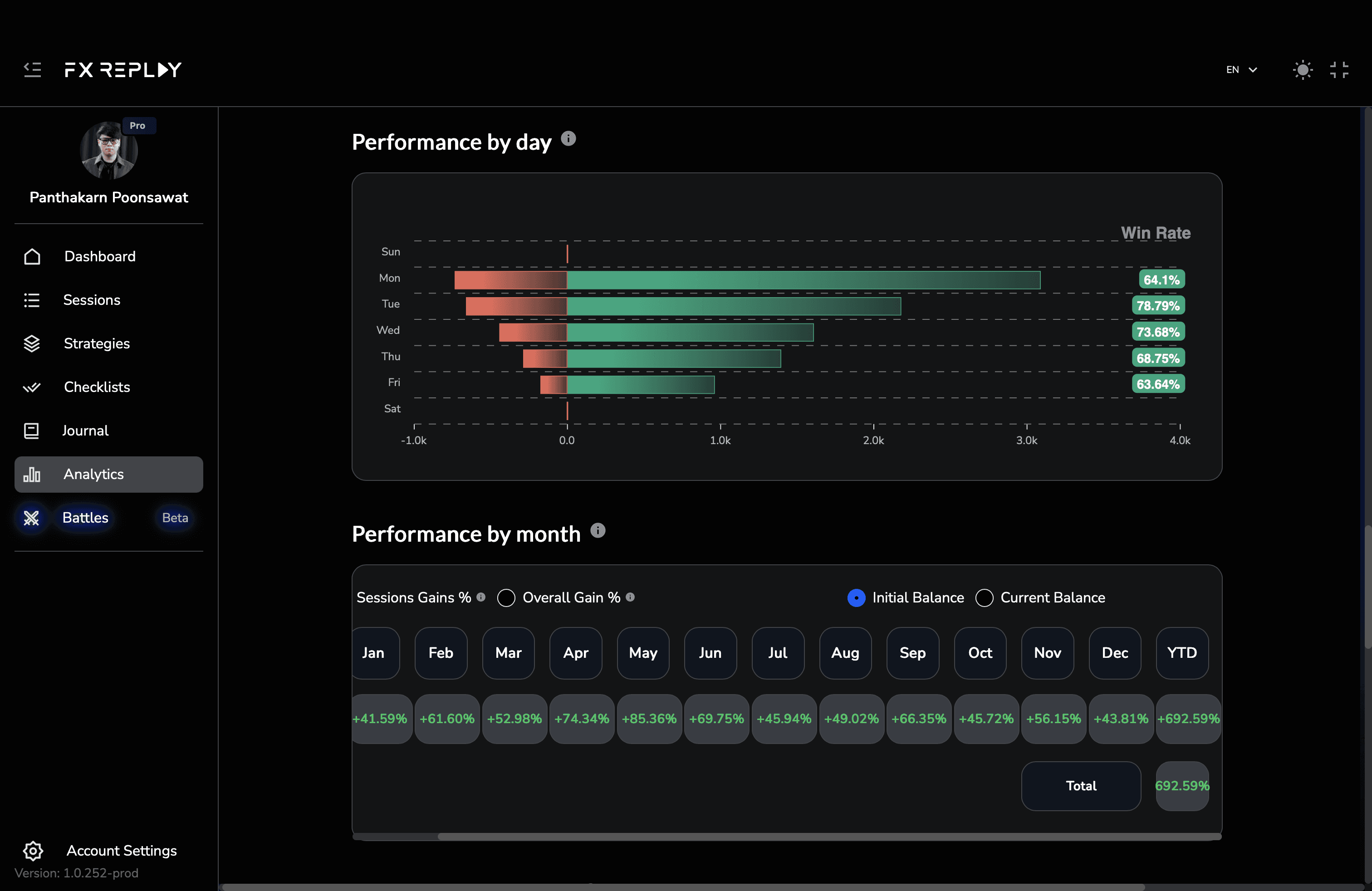This screenshot has height=891, width=1372.
Task: Click the Performance by month info icon
Action: (598, 530)
